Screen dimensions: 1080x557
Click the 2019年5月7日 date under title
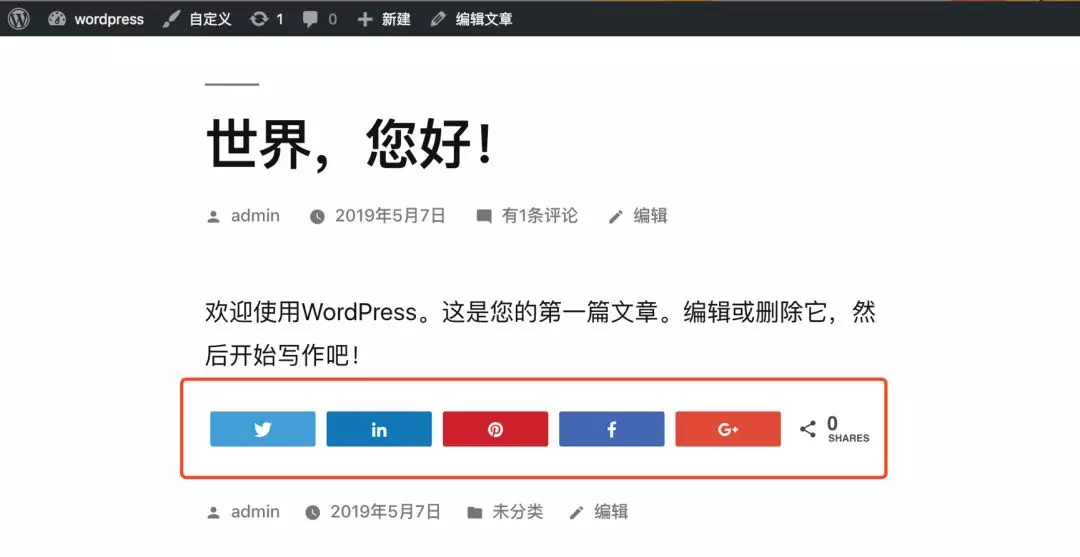390,216
